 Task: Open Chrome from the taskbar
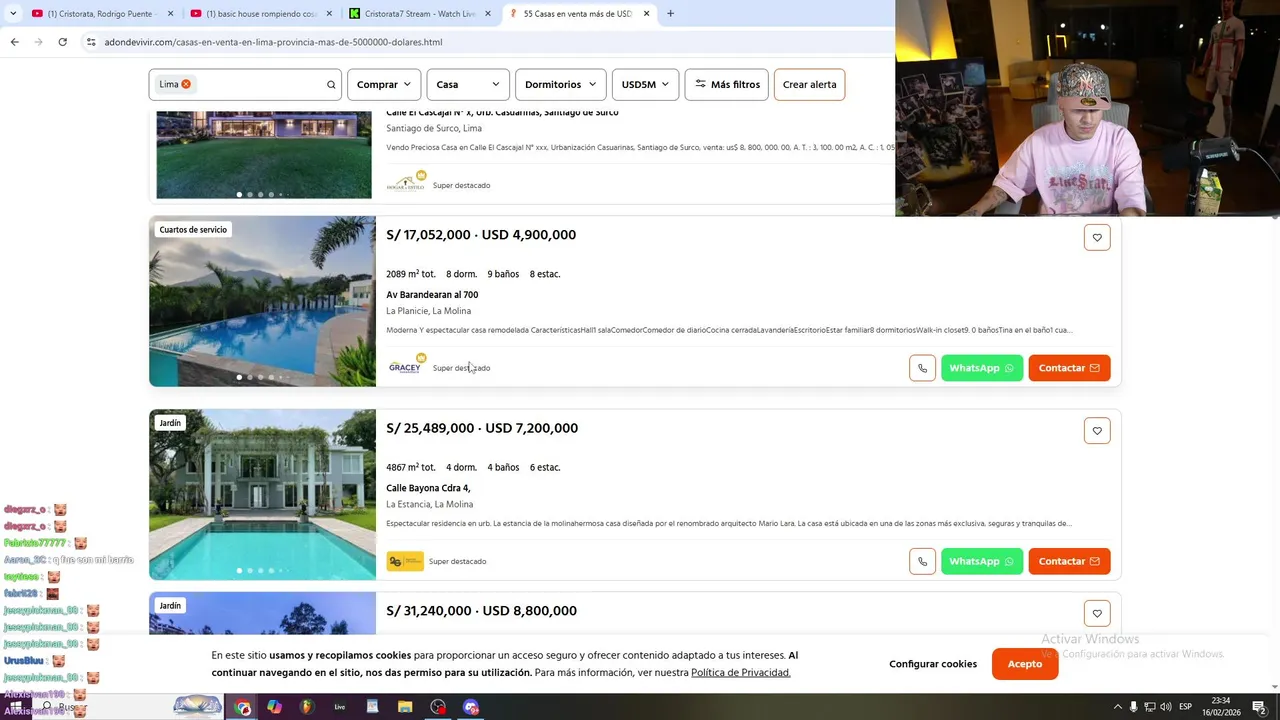click(243, 707)
